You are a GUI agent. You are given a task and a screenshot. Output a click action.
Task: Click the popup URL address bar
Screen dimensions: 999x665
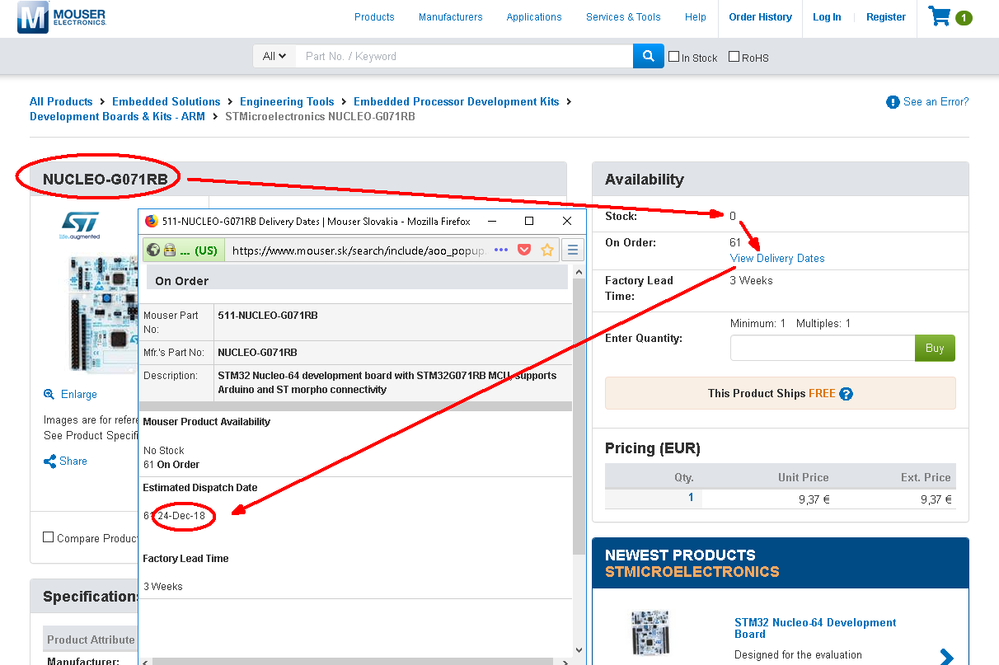(x=357, y=250)
